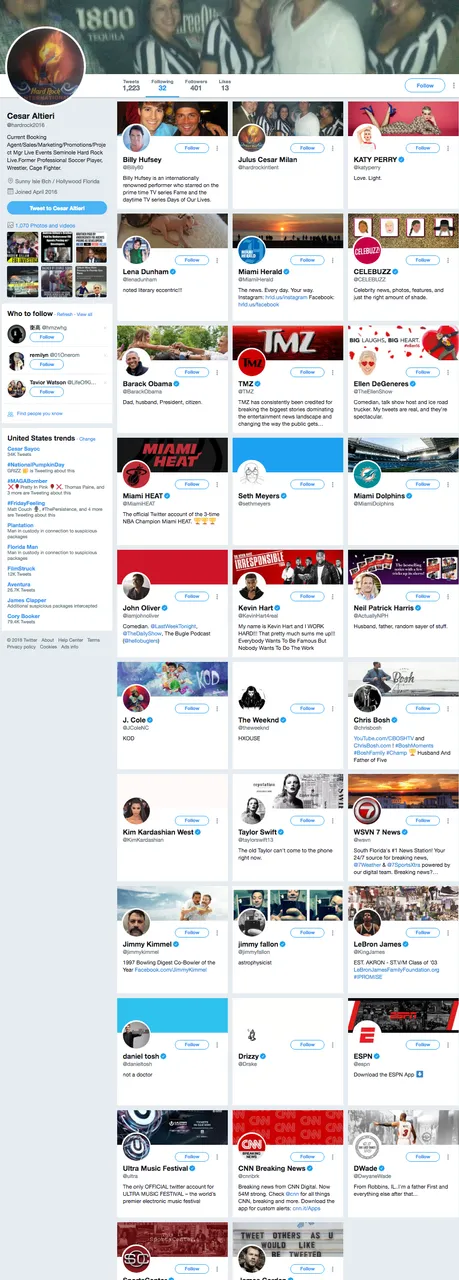
Task: Open Kevin Hart's profile avatar
Action: [x=251, y=587]
